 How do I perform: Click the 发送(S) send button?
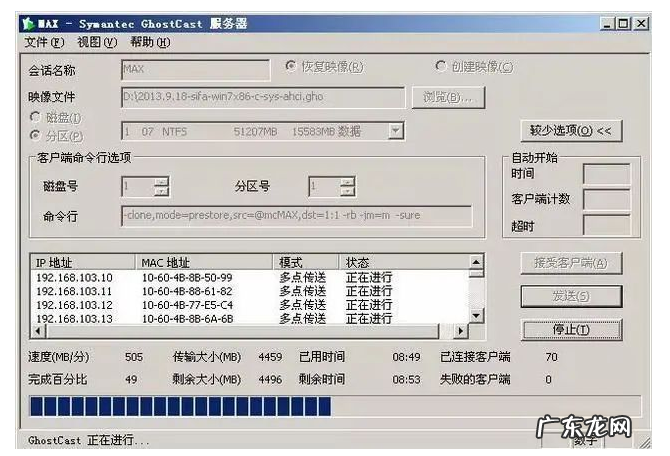[571, 296]
